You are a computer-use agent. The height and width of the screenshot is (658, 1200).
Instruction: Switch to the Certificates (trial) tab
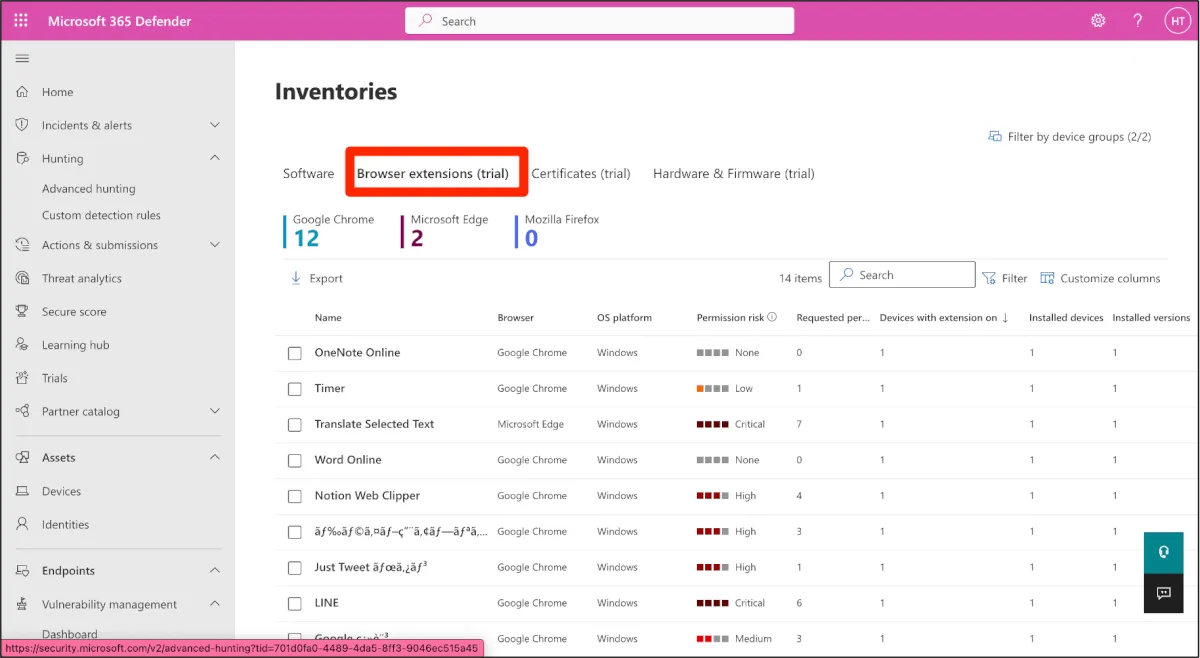[581, 174]
